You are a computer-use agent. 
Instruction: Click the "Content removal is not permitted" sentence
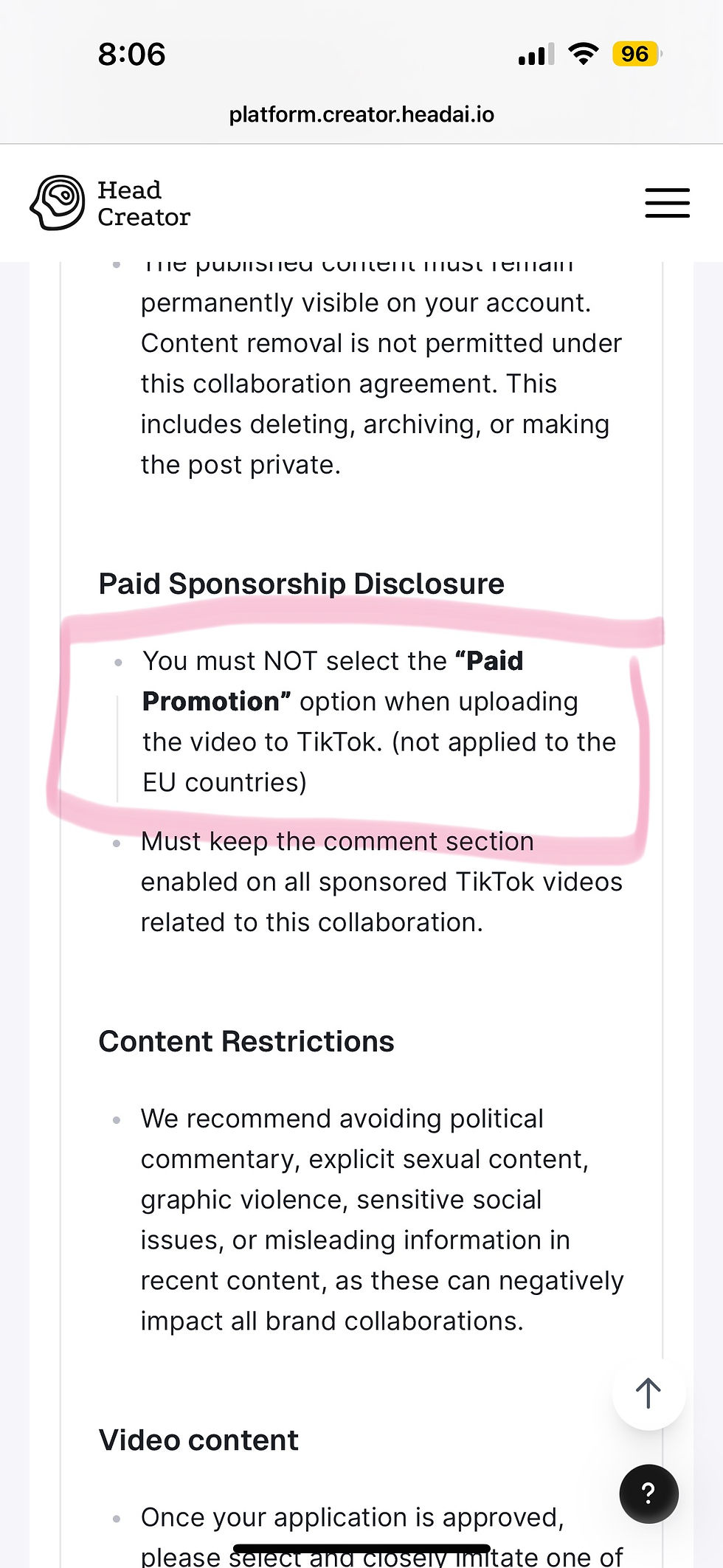point(381,344)
